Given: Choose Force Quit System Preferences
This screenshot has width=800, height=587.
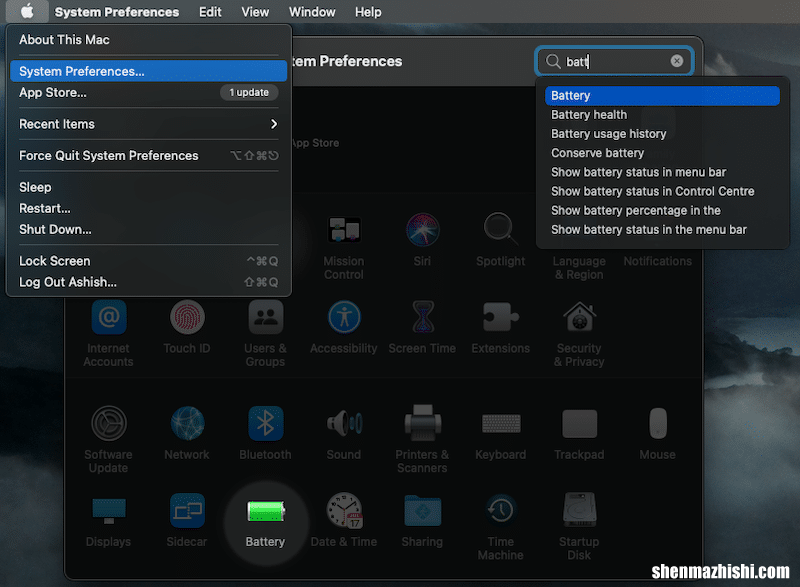Looking at the screenshot, I should 148,156.
